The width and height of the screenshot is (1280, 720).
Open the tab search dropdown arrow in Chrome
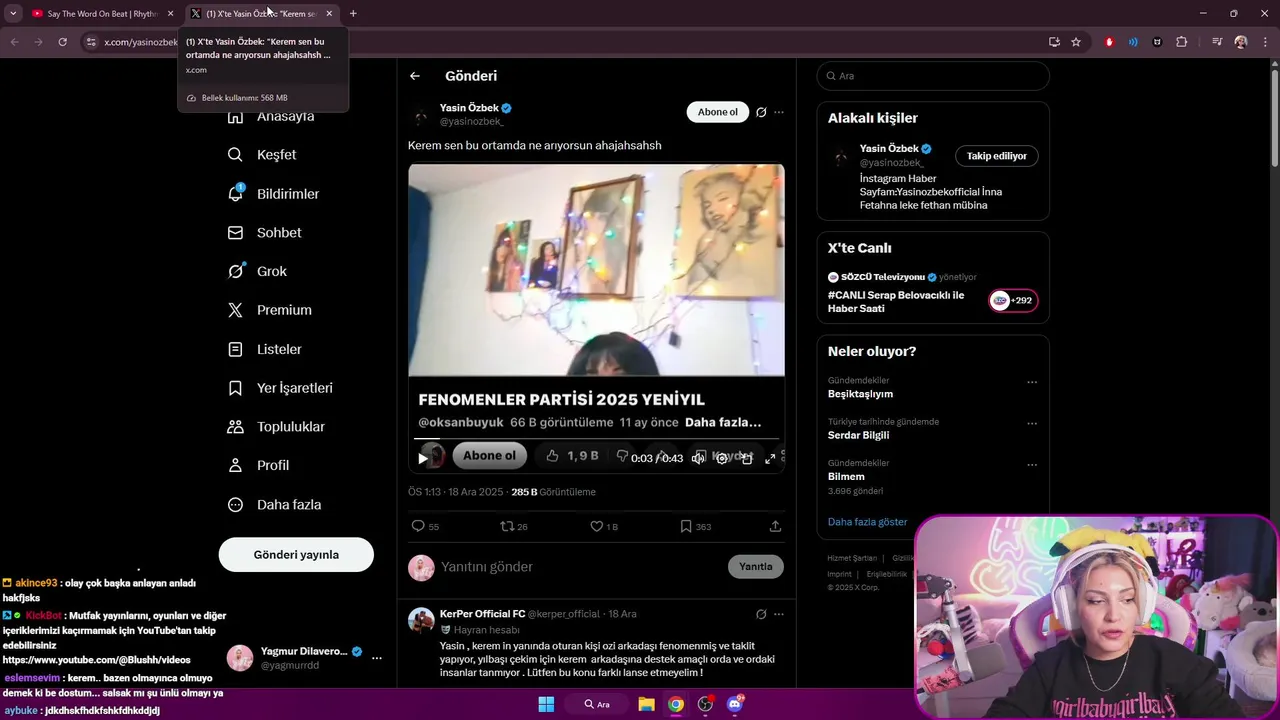tap(13, 14)
